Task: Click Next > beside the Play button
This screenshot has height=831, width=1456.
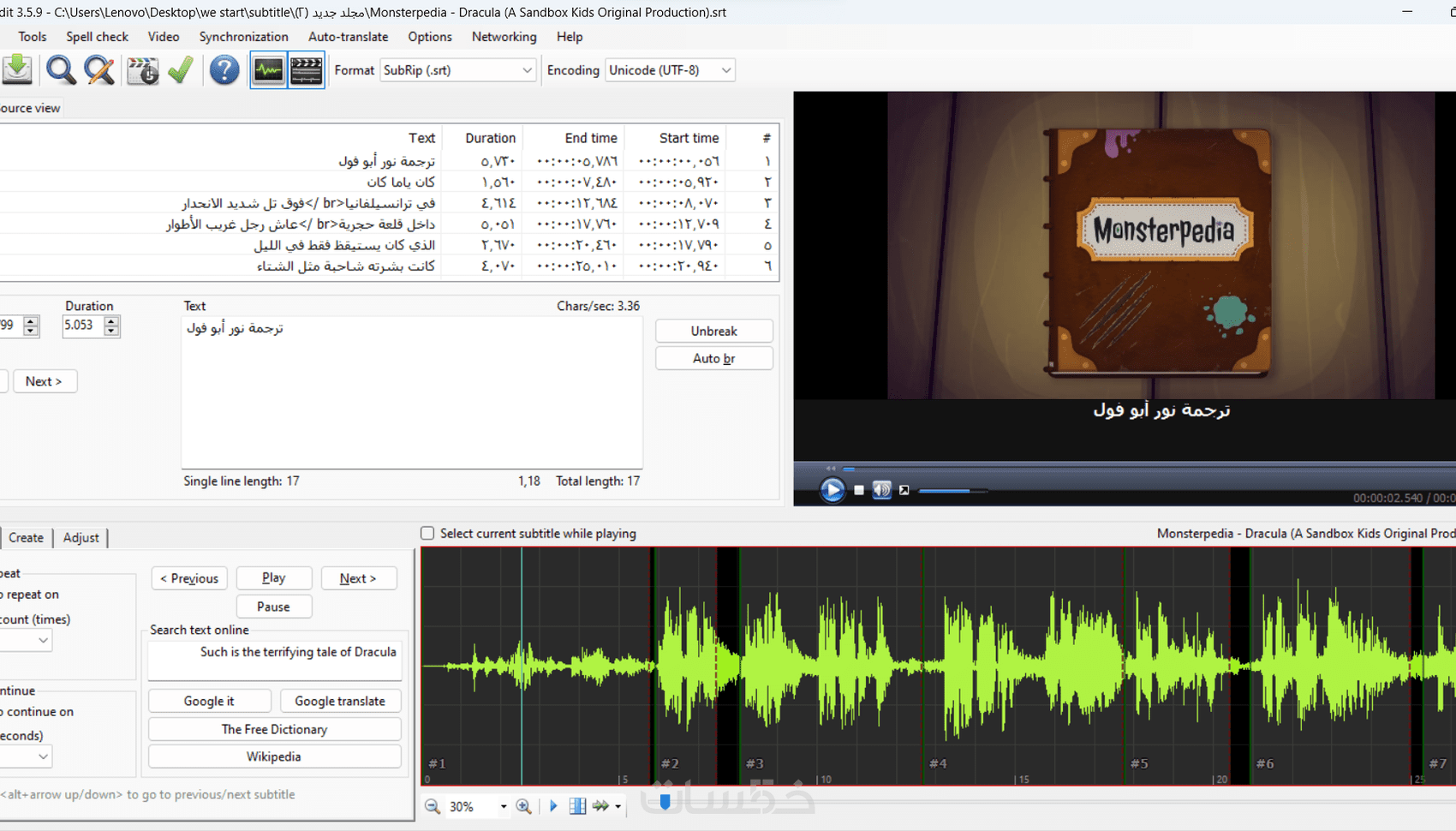Action: [x=358, y=578]
